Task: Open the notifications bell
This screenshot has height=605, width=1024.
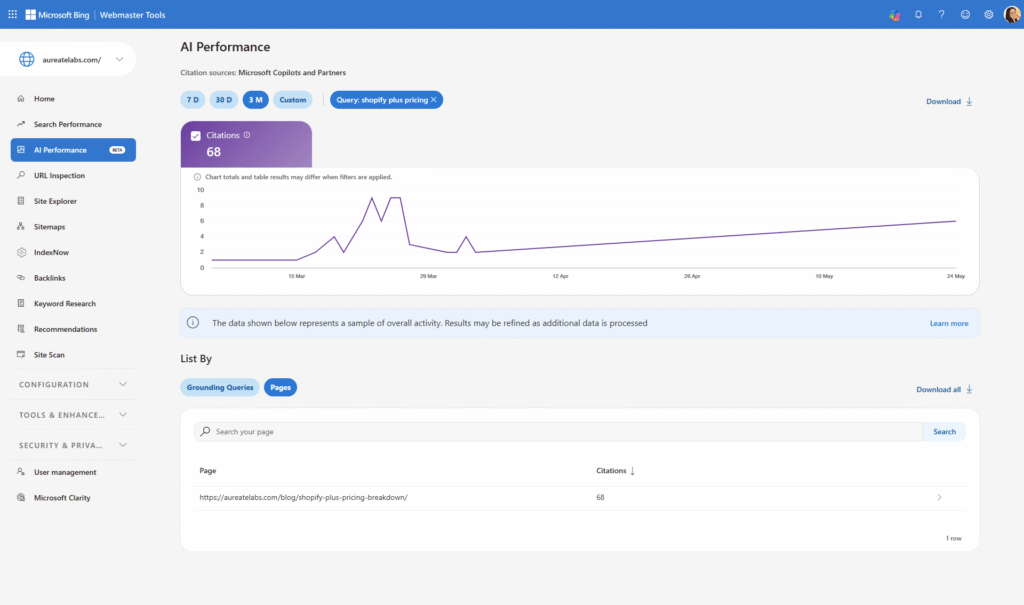Action: pos(918,14)
